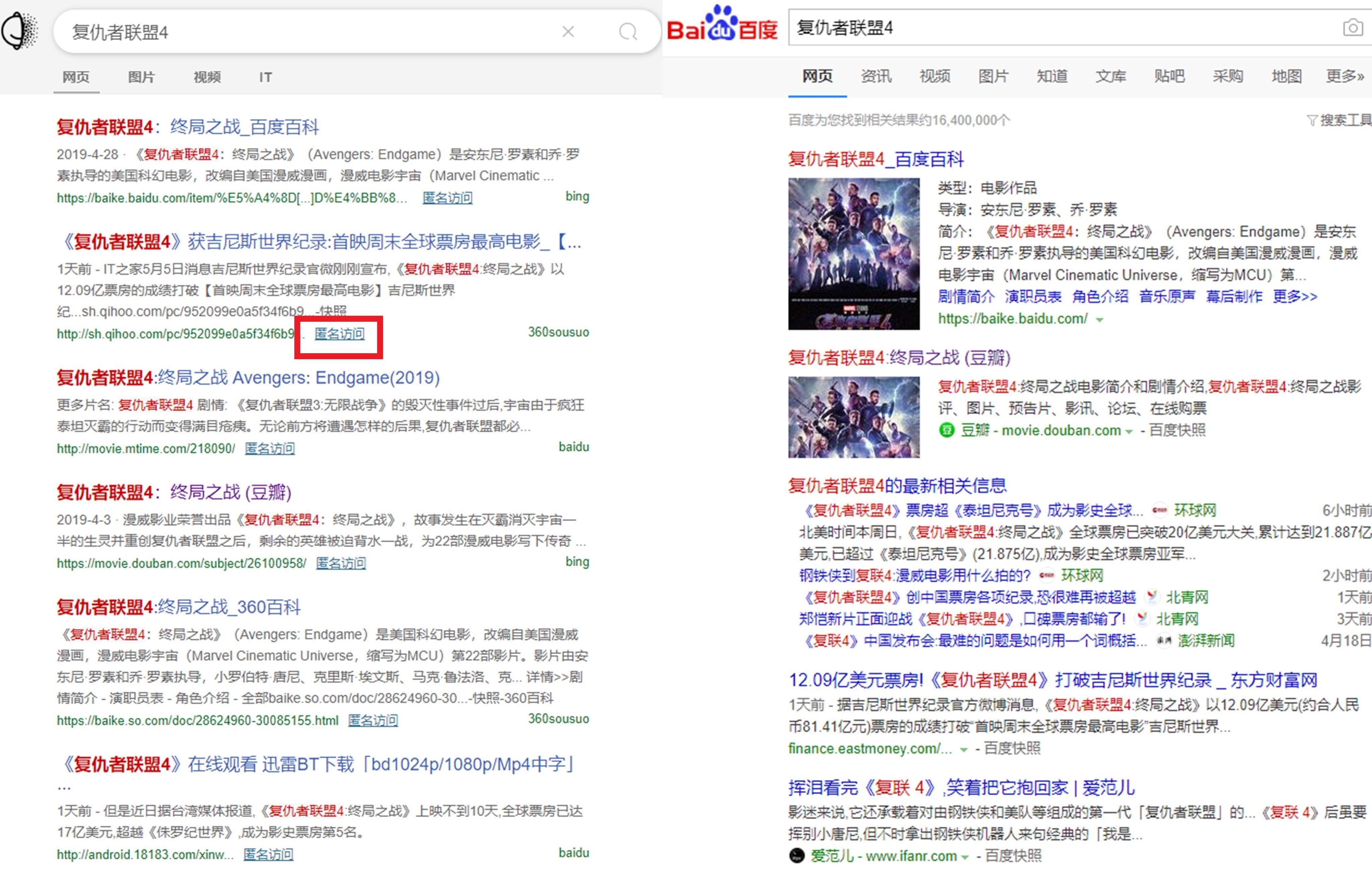Click the green 豆瓣 favicon icon
This screenshot has height=878, width=1372.
pyautogui.click(x=947, y=430)
